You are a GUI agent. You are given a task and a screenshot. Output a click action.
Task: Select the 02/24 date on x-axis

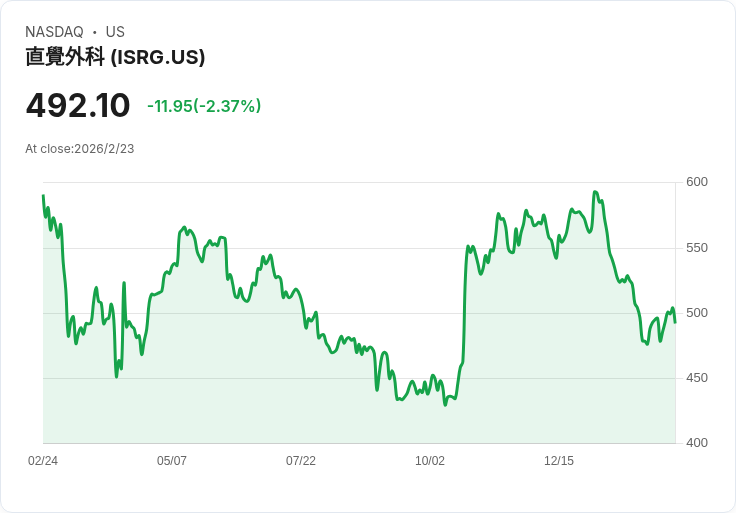click(x=43, y=461)
